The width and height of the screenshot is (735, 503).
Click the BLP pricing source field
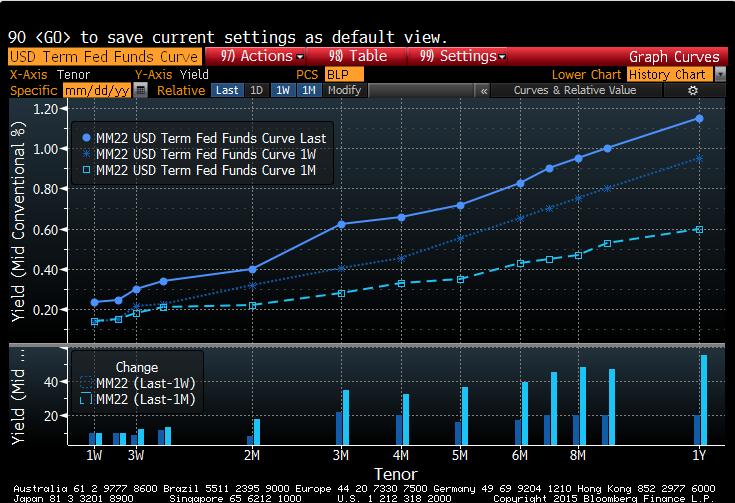(x=344, y=75)
